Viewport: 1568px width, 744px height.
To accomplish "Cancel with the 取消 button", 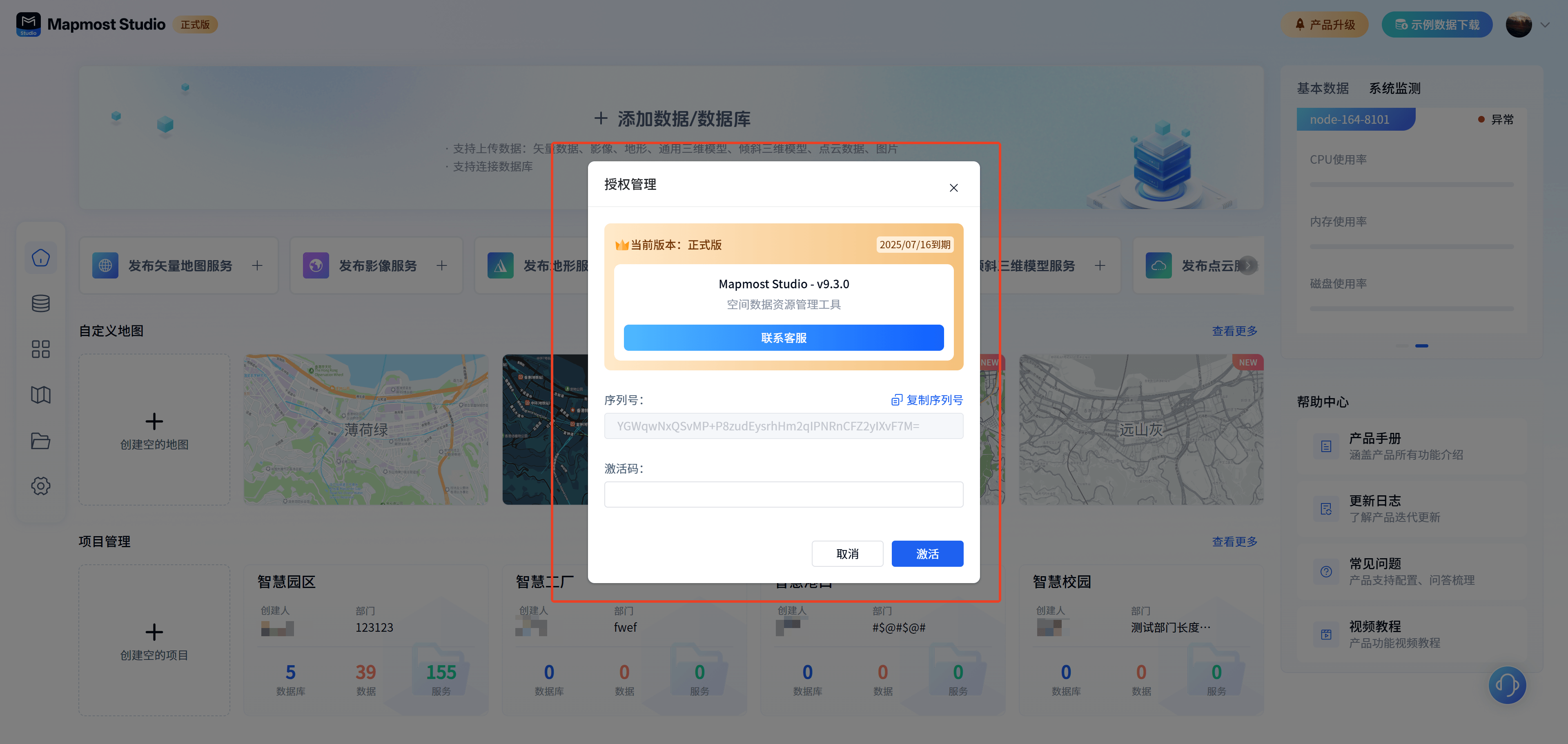I will pos(847,553).
